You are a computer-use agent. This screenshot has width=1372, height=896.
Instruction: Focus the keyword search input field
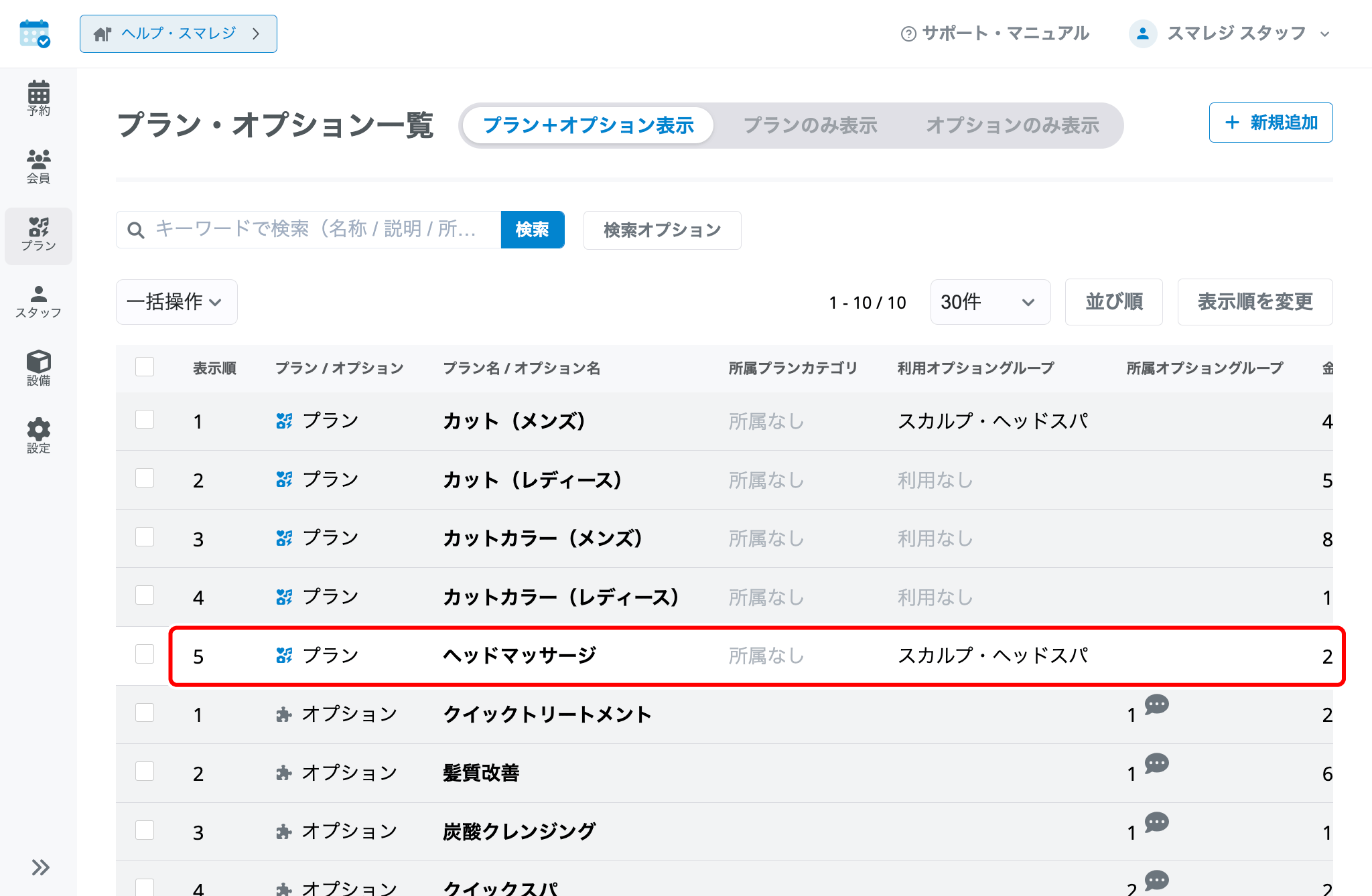tap(309, 230)
